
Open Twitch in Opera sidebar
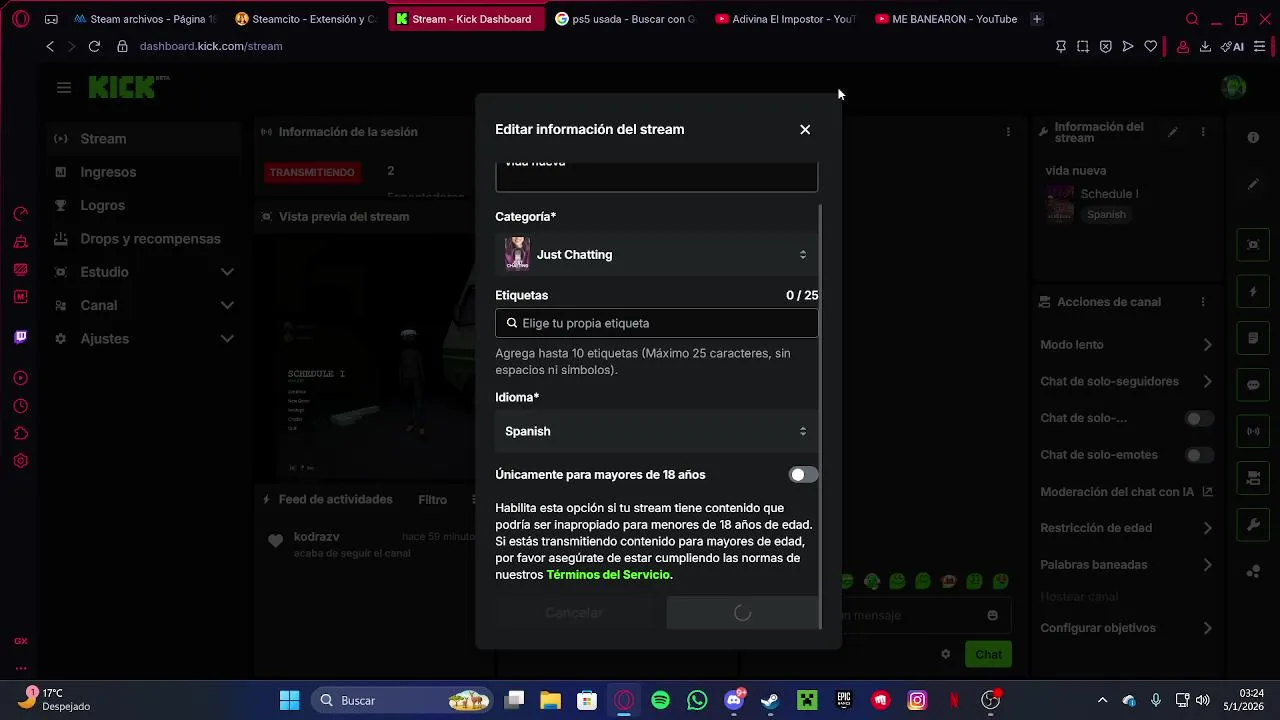[x=20, y=337]
